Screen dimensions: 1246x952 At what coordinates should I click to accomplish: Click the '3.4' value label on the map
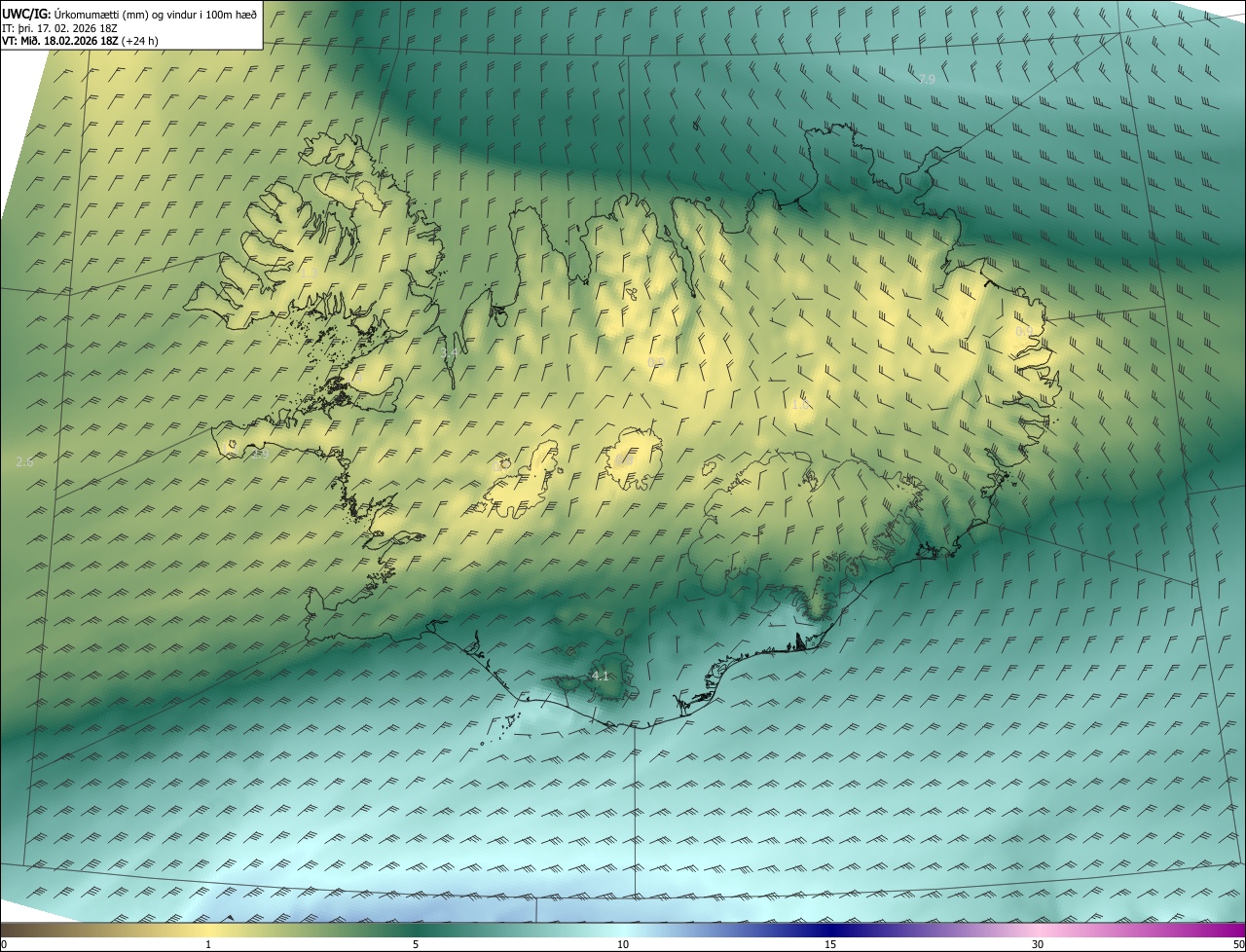click(449, 354)
